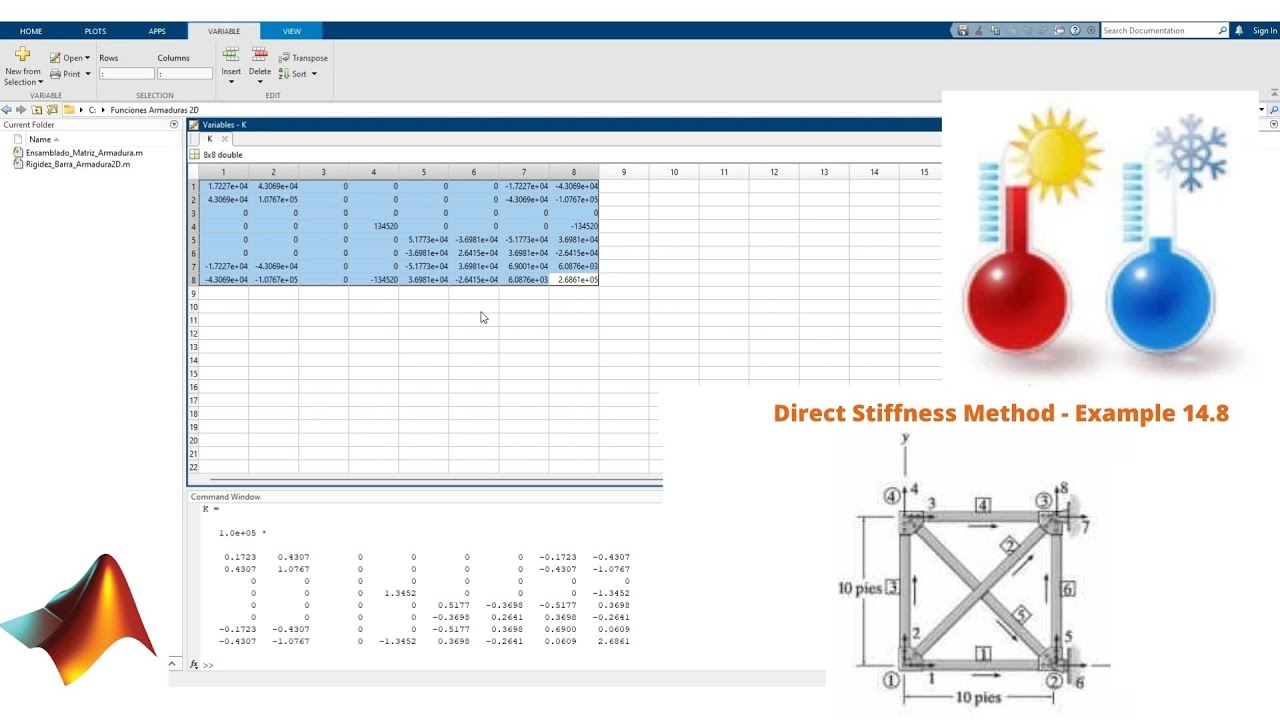This screenshot has width=1280, height=720.
Task: Select row 4 header in variable editor
Action: [x=193, y=226]
